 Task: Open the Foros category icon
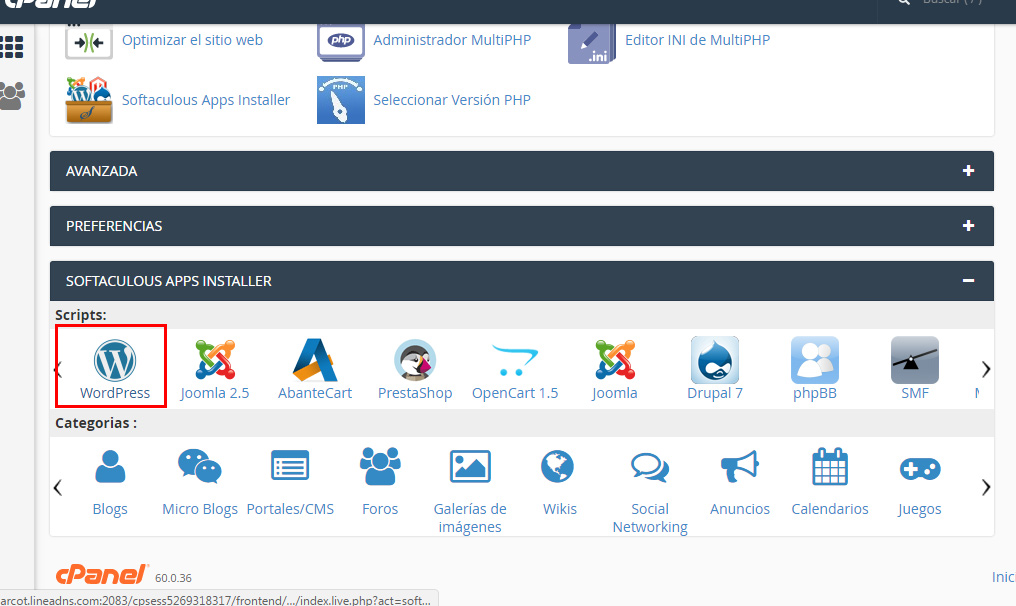380,466
